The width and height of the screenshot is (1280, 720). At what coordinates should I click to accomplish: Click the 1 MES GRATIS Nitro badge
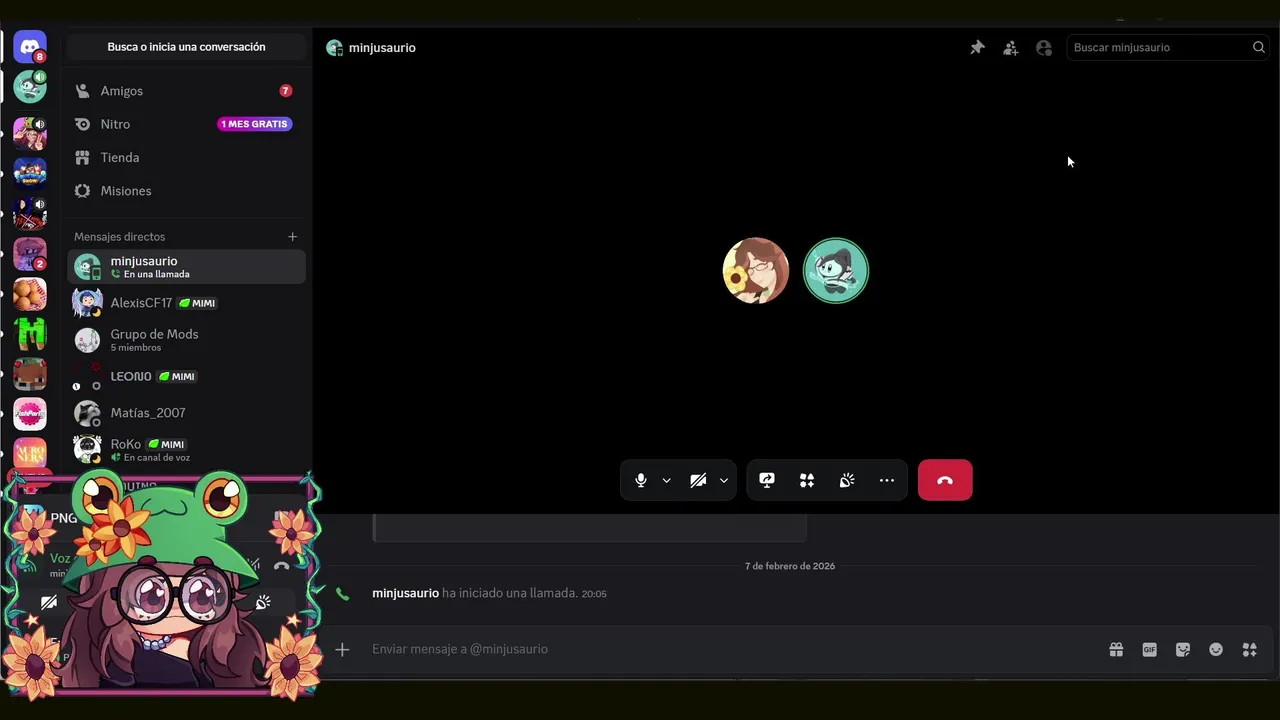click(255, 124)
